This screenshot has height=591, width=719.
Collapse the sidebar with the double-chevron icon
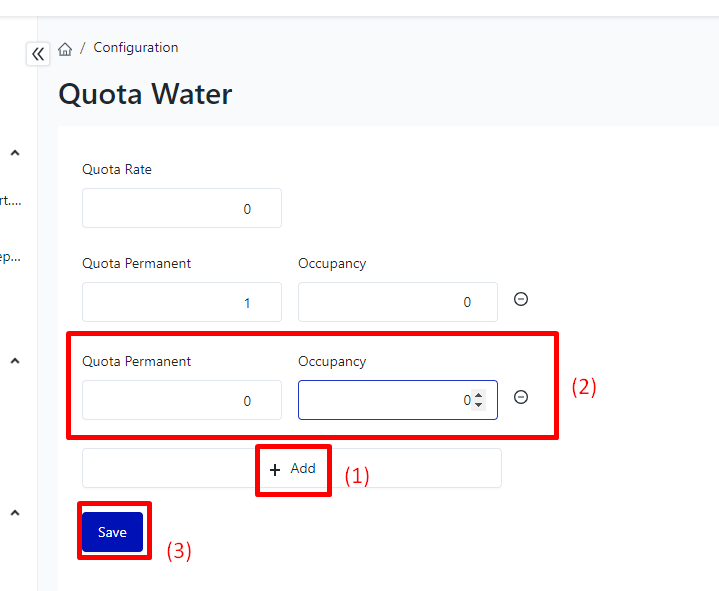click(38, 54)
